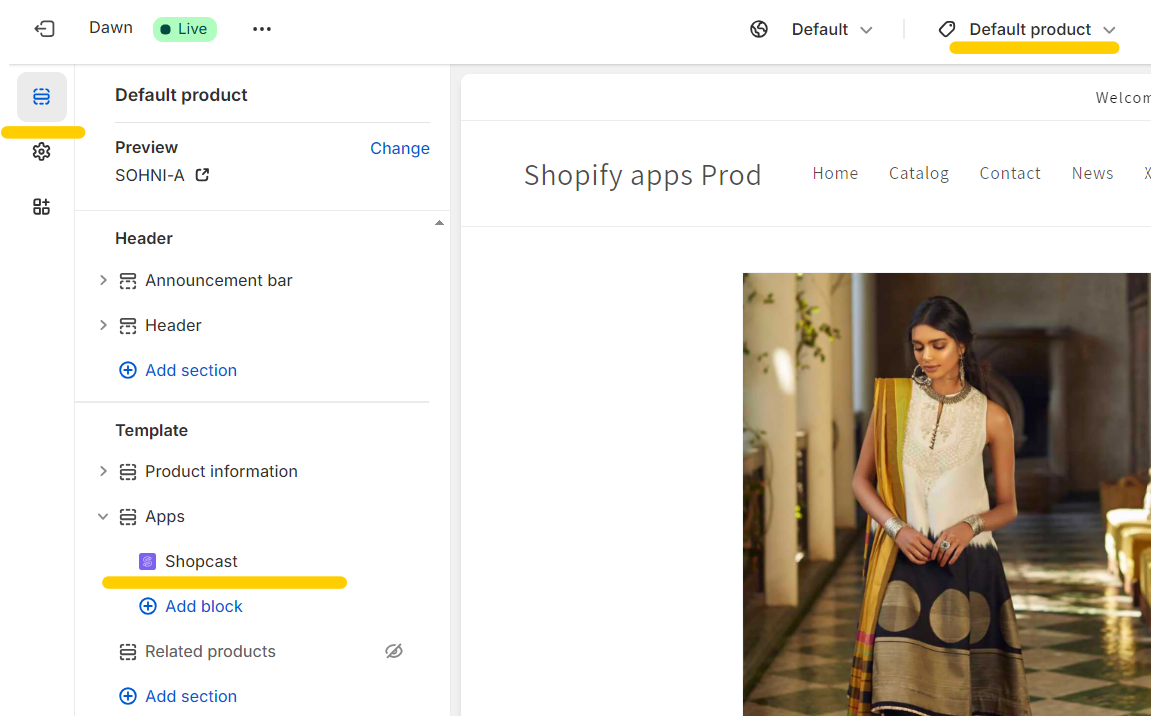Open Catalog in the store navigation
Image resolution: width=1151 pixels, height=716 pixels.
[918, 173]
